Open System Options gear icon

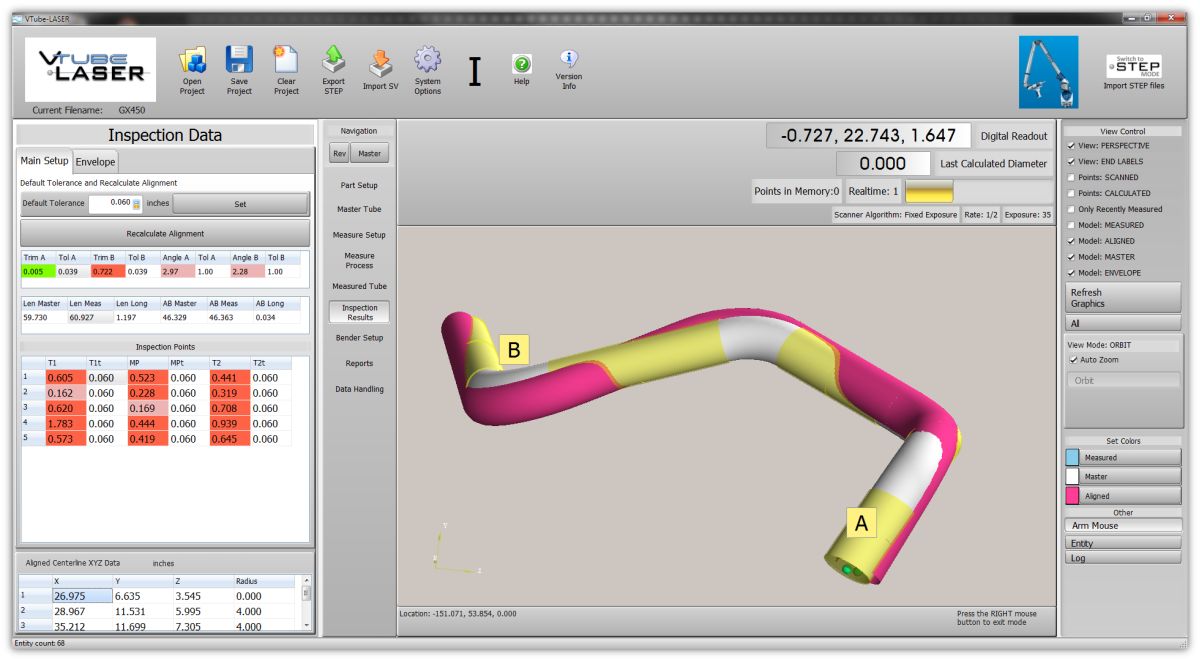pyautogui.click(x=427, y=61)
